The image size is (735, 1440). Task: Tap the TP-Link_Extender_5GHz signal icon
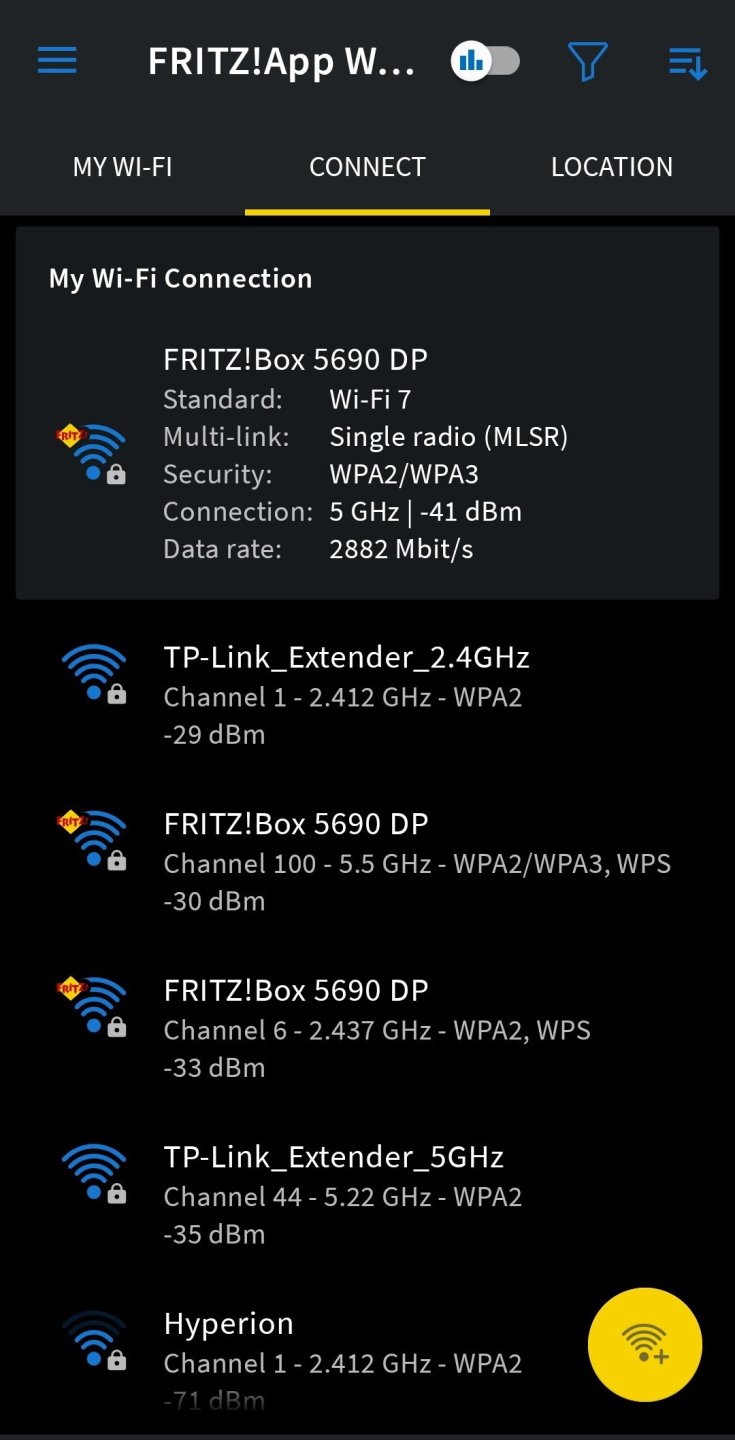pyautogui.click(x=94, y=1173)
